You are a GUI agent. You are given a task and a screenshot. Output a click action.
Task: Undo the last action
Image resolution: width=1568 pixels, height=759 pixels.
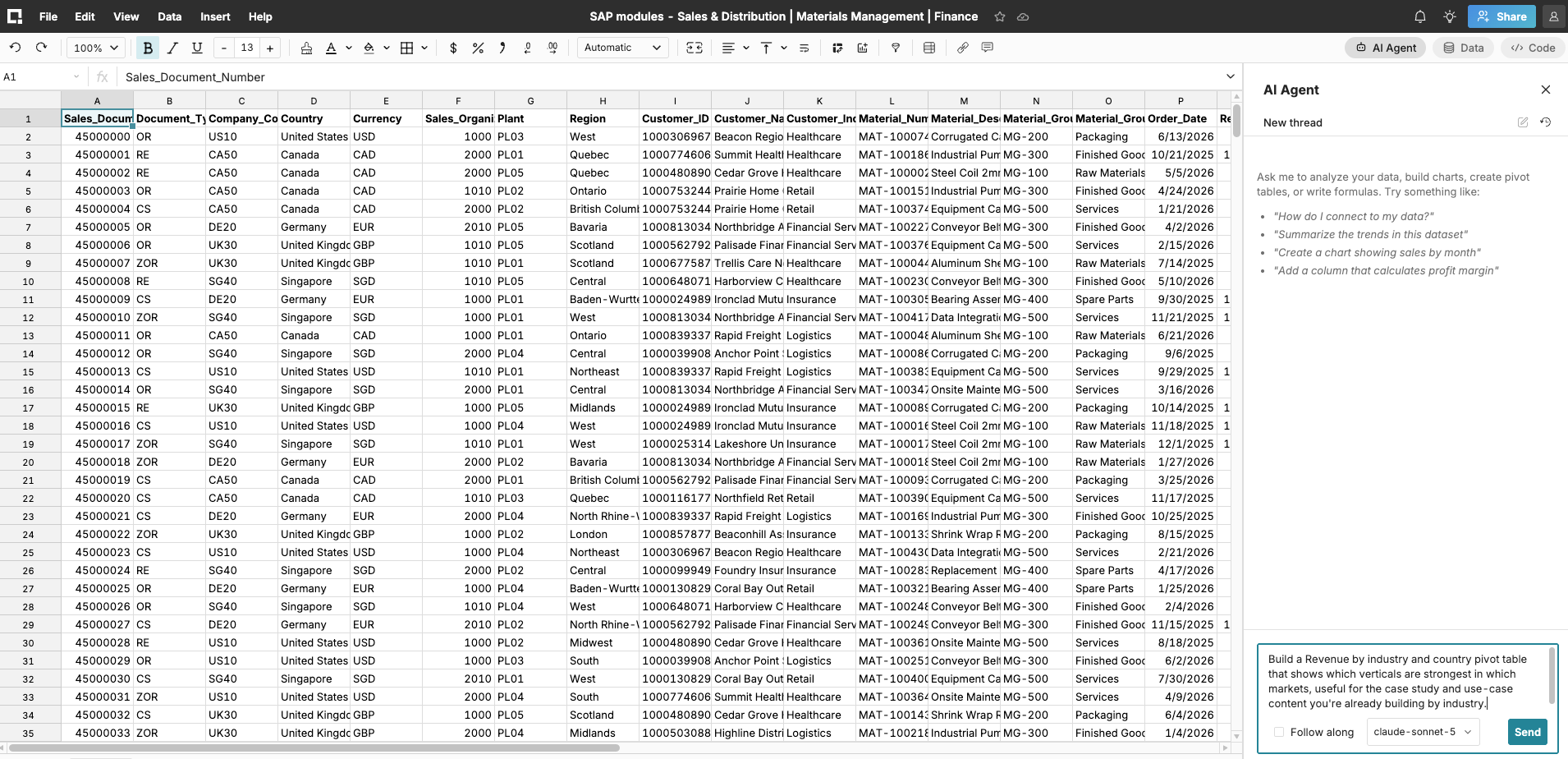(15, 48)
